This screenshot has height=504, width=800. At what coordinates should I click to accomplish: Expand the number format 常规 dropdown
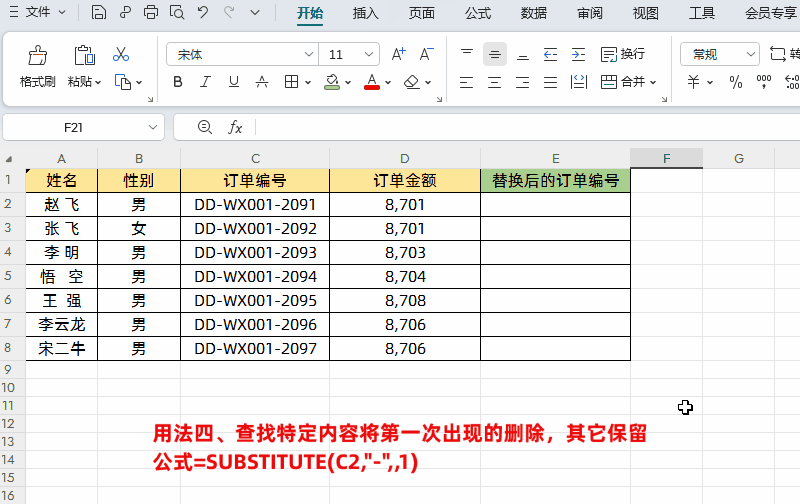coord(750,54)
